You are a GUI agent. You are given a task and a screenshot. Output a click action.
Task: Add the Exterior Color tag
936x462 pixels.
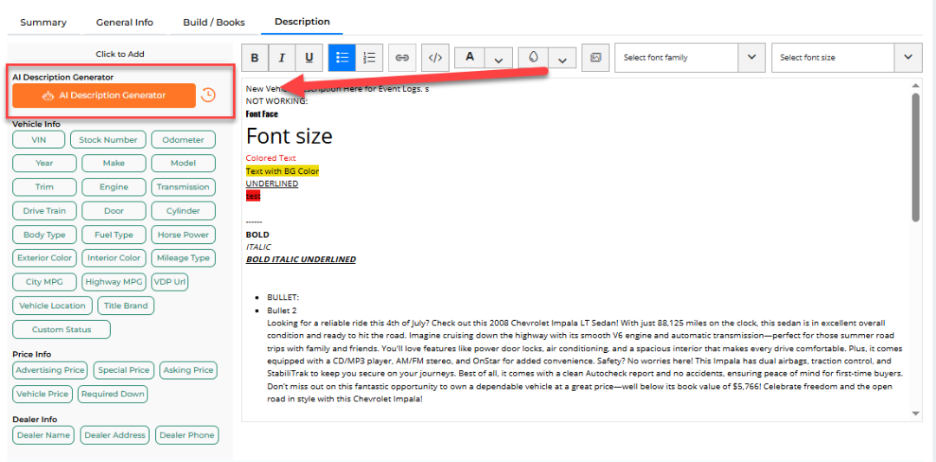point(45,258)
